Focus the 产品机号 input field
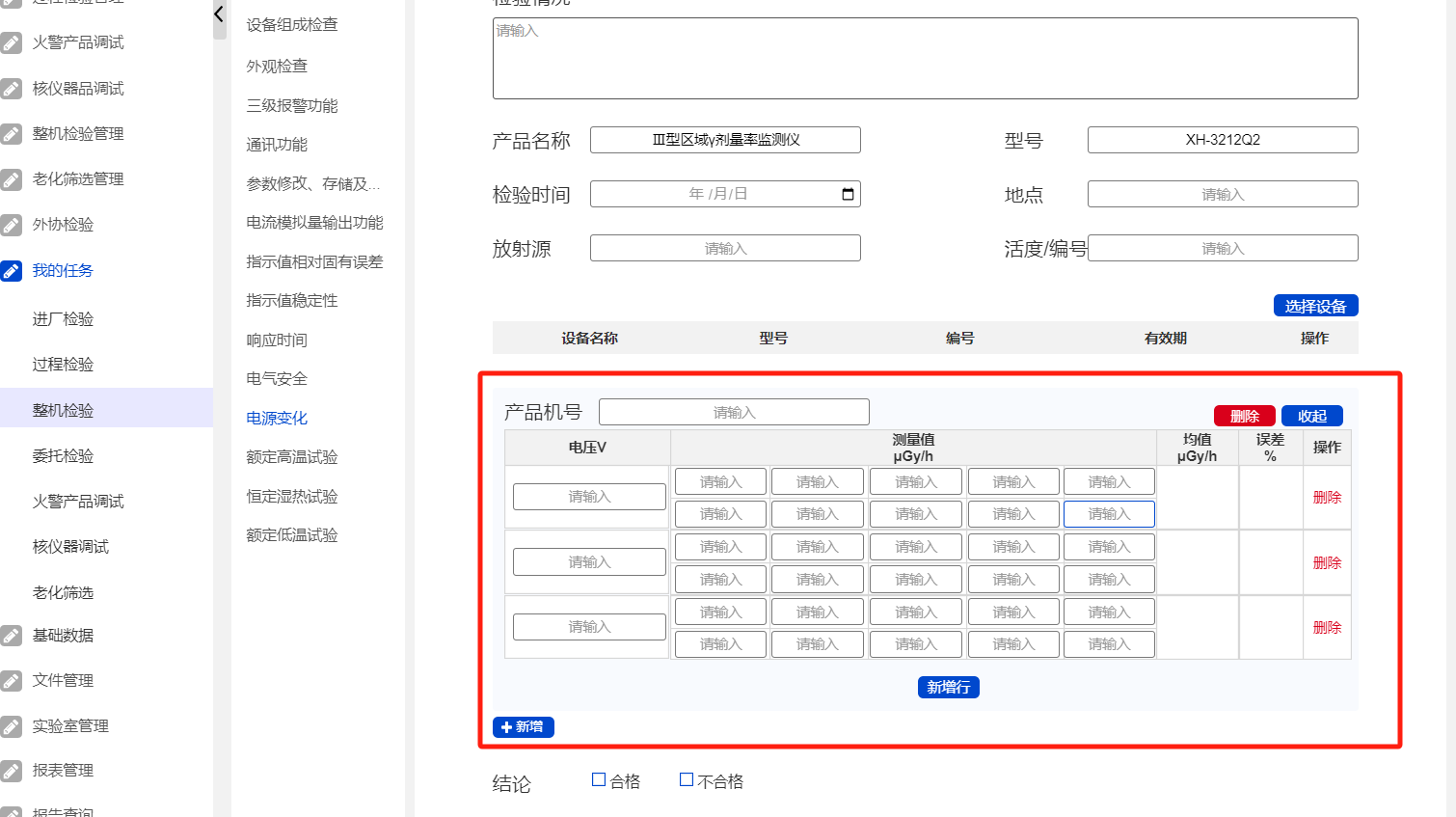 point(734,413)
